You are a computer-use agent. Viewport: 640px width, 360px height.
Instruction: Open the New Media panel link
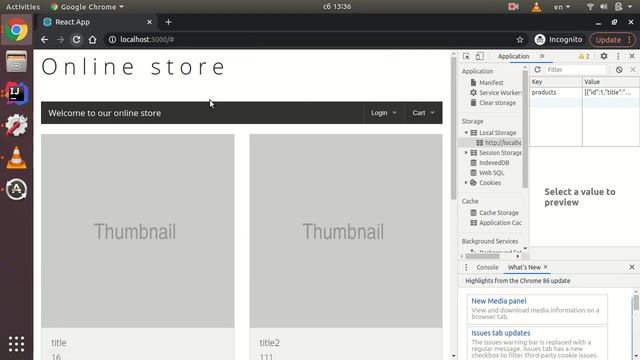click(499, 301)
